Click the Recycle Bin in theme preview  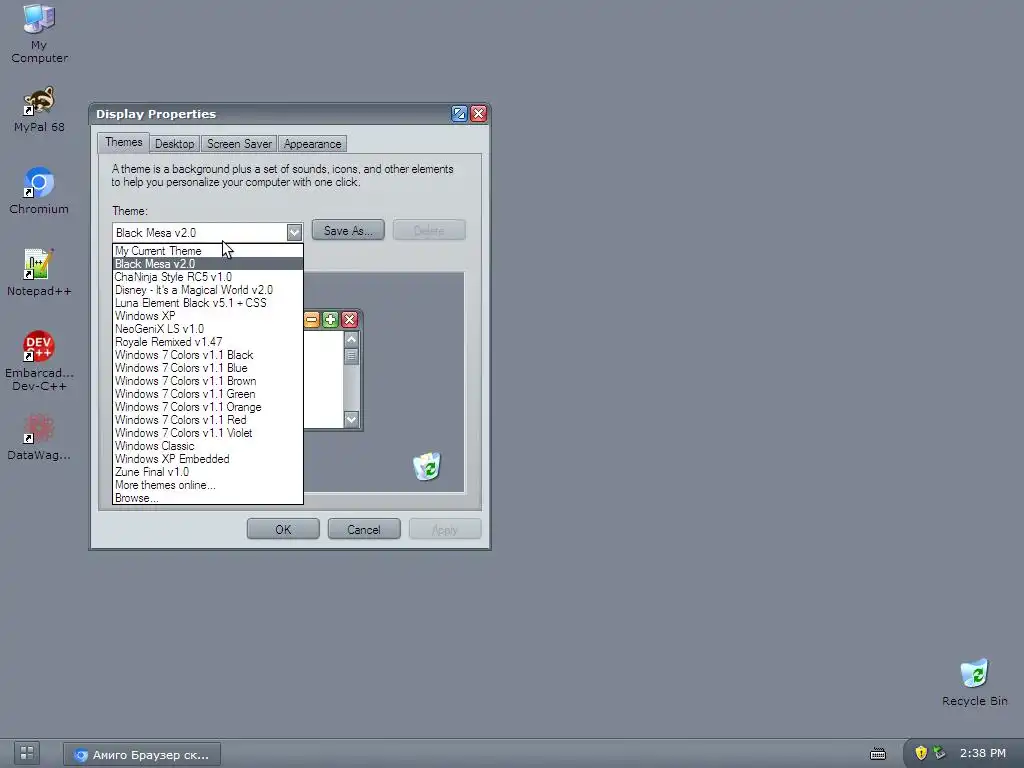pos(427,466)
